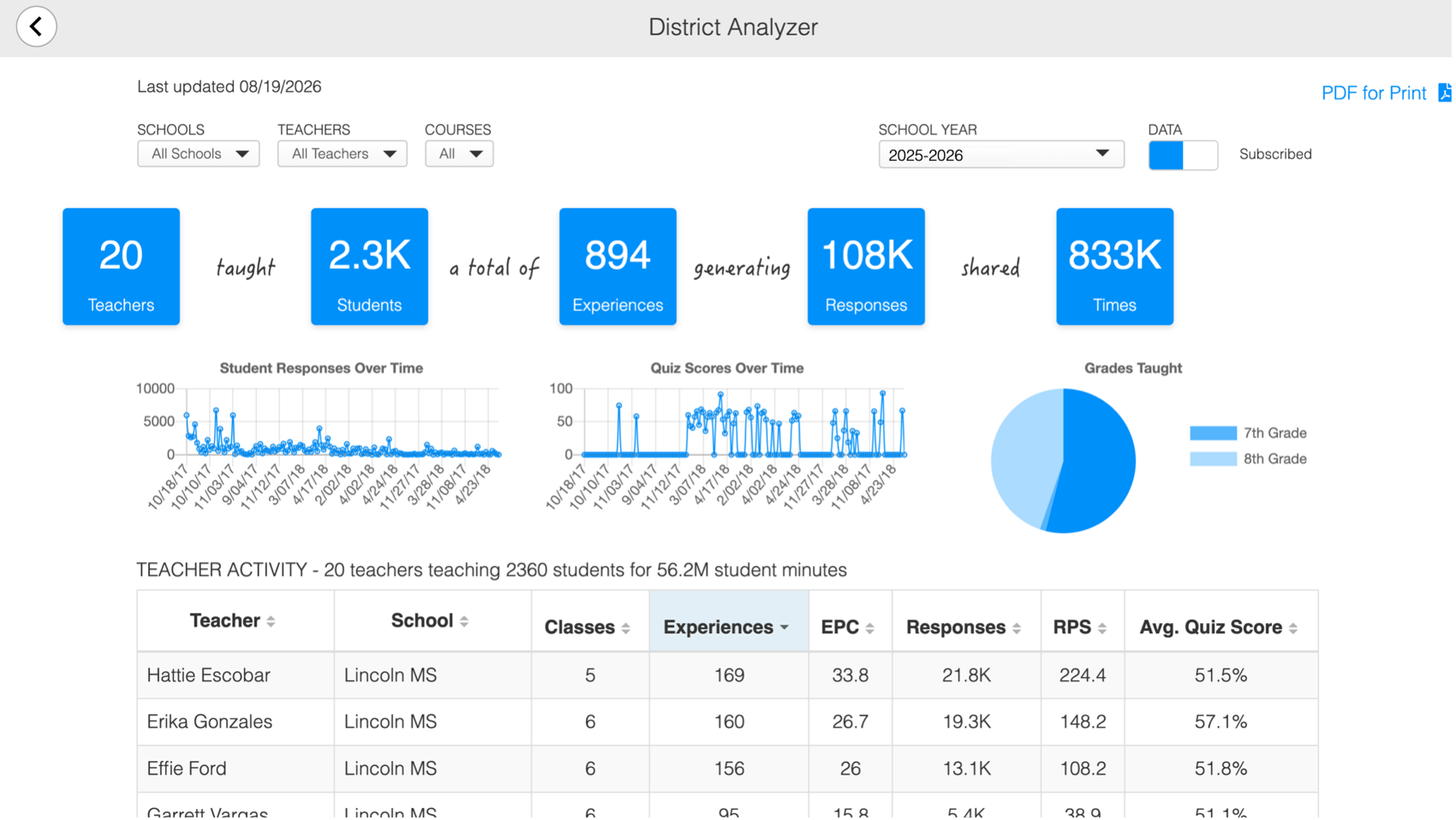Click Erika Gonzales's 57.1% quiz score

pos(1220,722)
